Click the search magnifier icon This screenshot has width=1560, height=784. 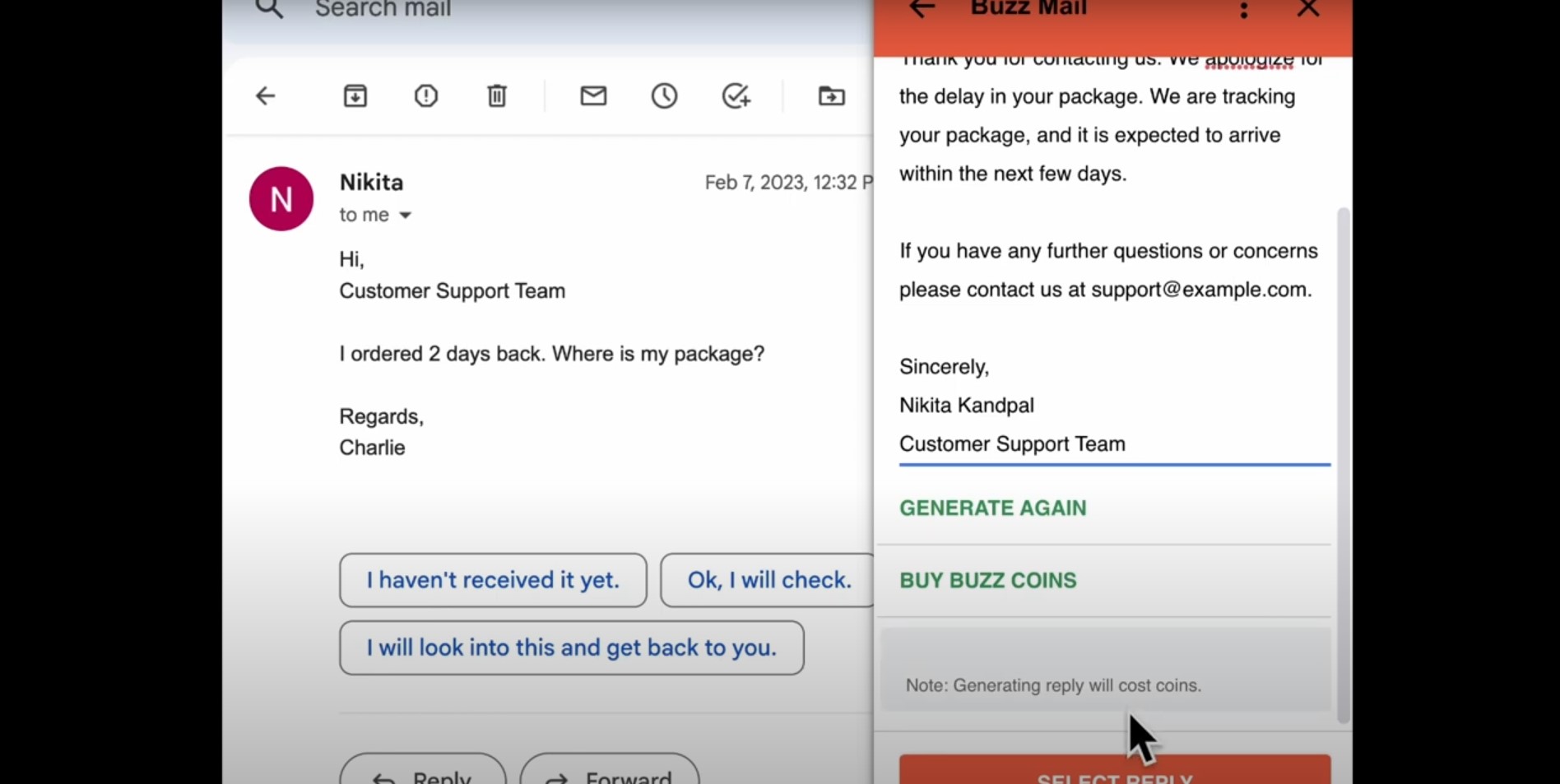click(269, 9)
